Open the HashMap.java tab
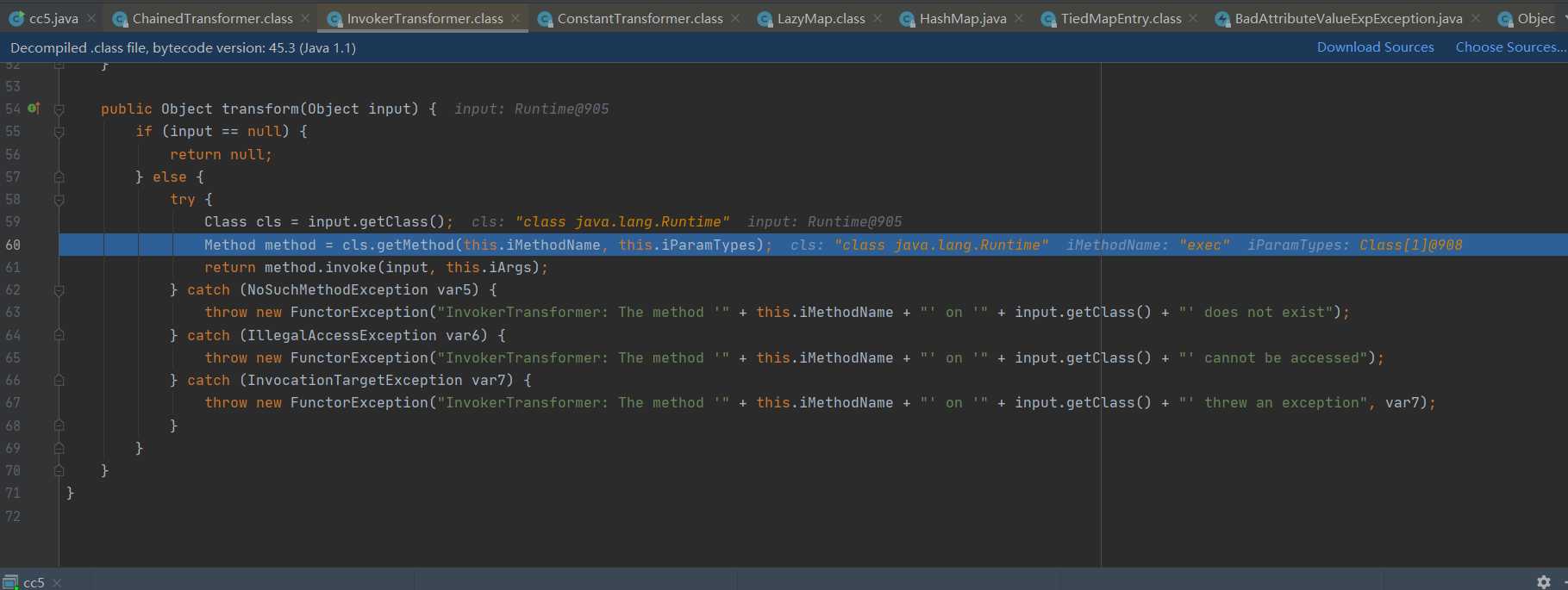 (963, 18)
